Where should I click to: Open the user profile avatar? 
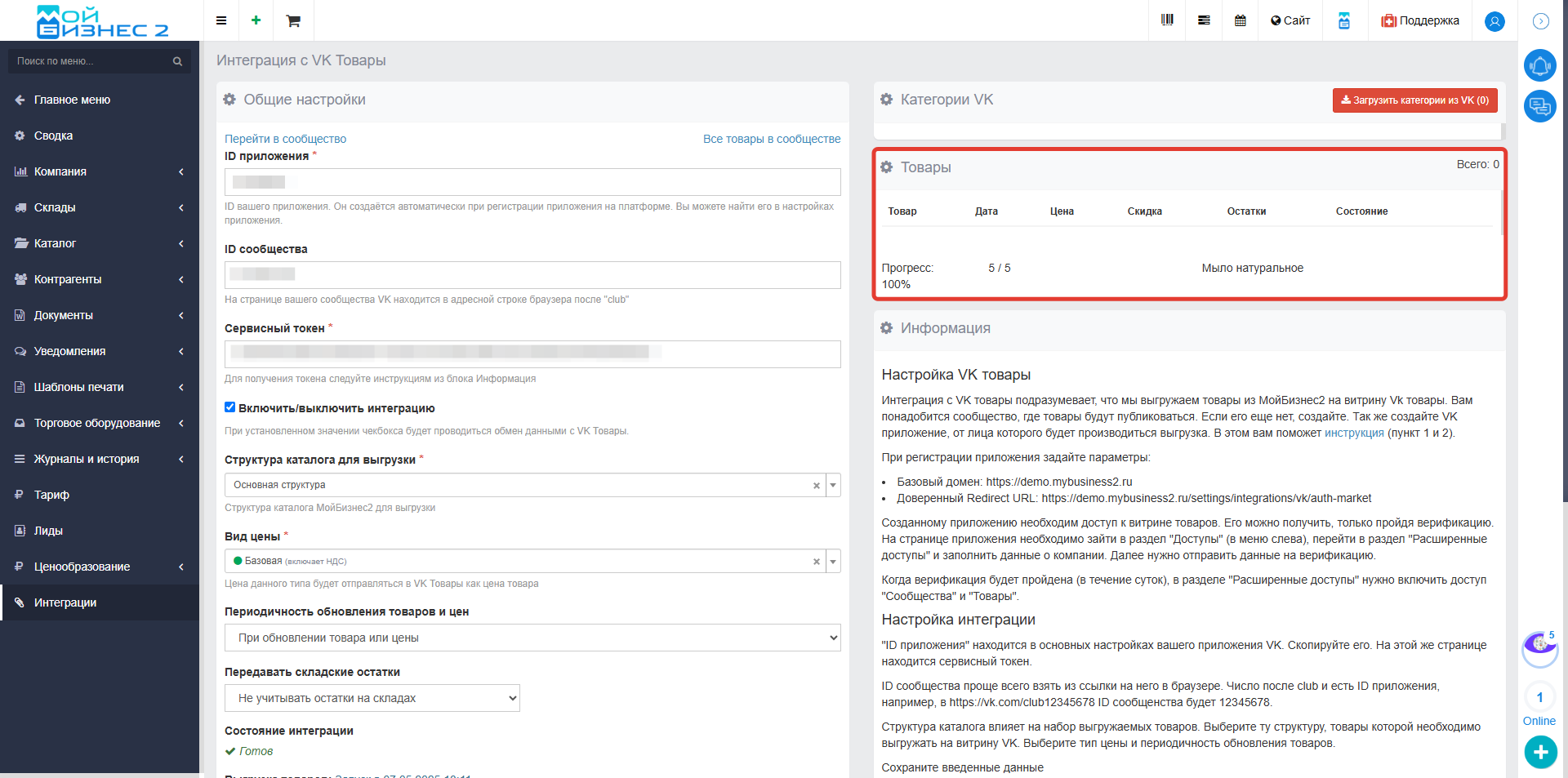1494,21
